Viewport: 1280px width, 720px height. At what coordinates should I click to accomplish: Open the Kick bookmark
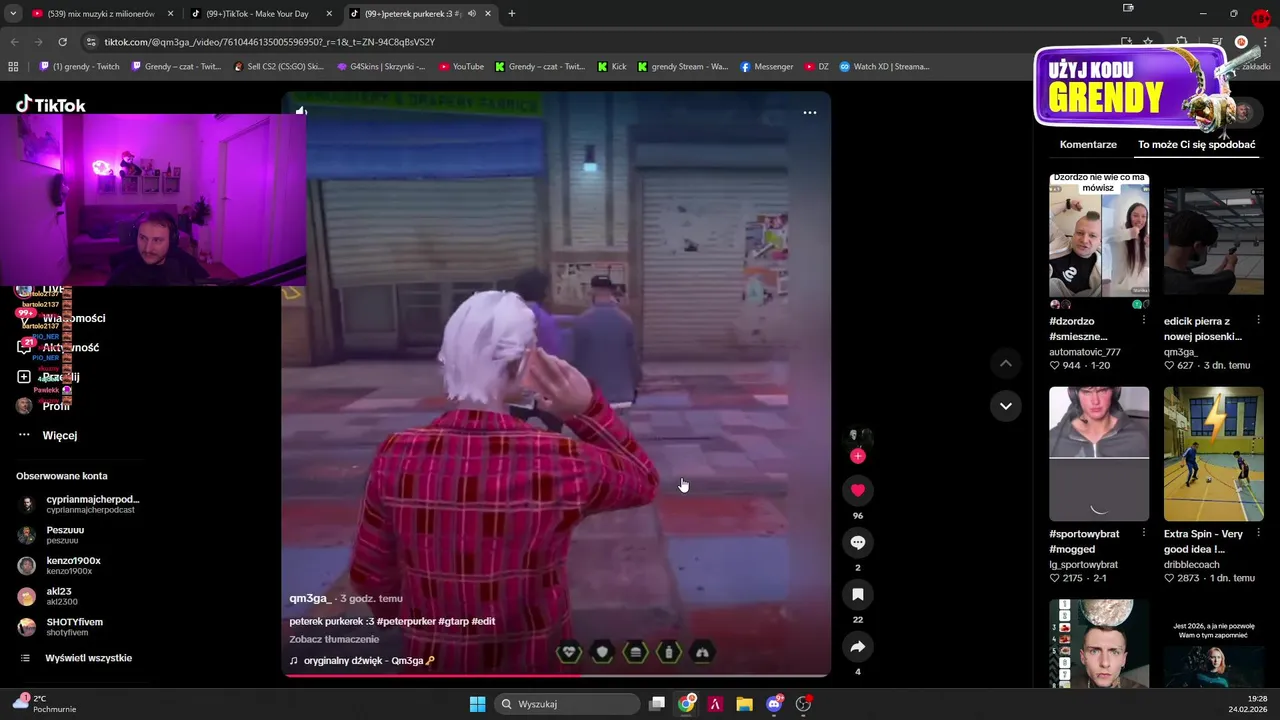coord(612,67)
